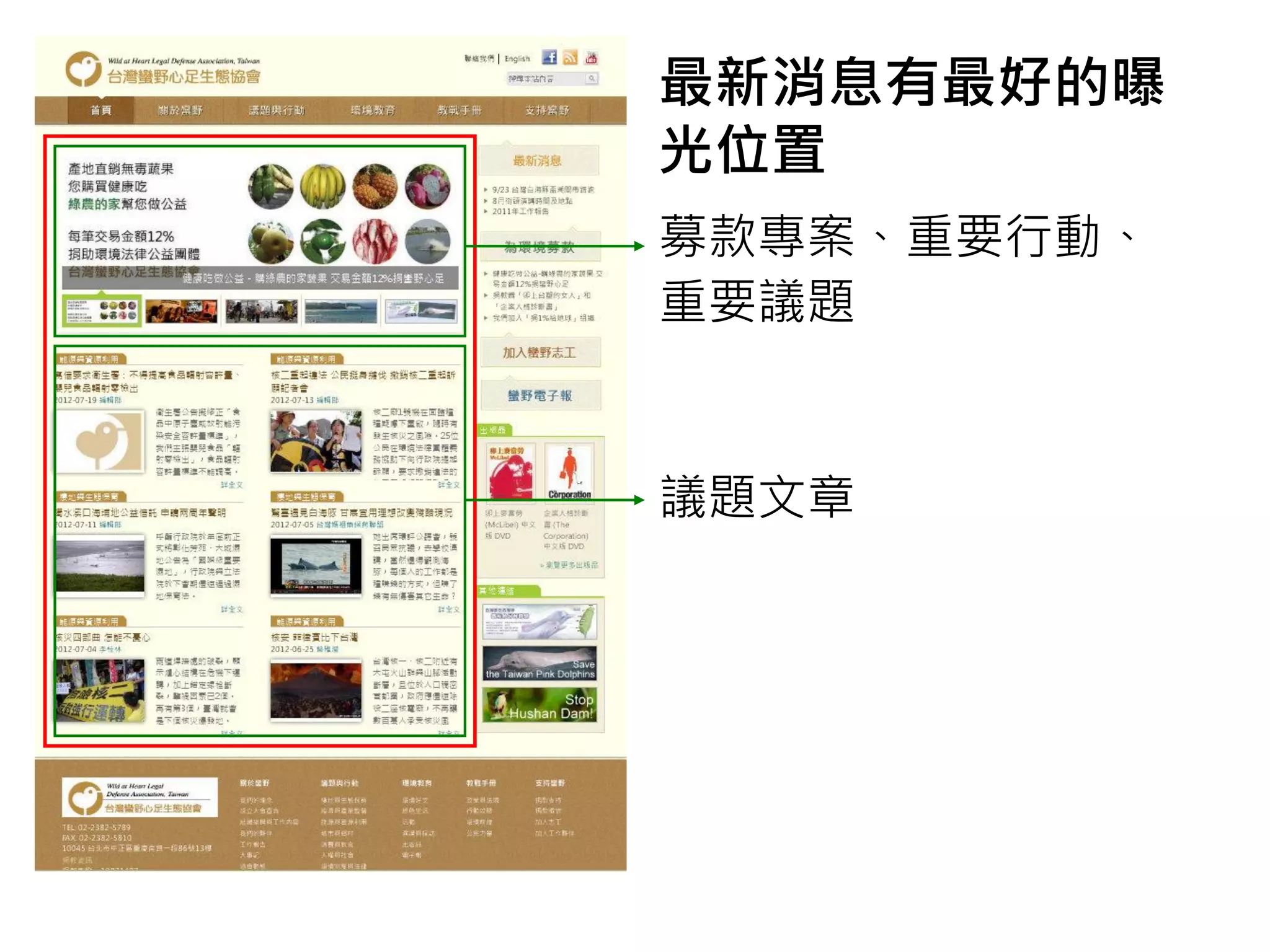This screenshot has height=952, width=1270.
Task: Open the 2012-06-25 article headline
Action: [x=314, y=637]
